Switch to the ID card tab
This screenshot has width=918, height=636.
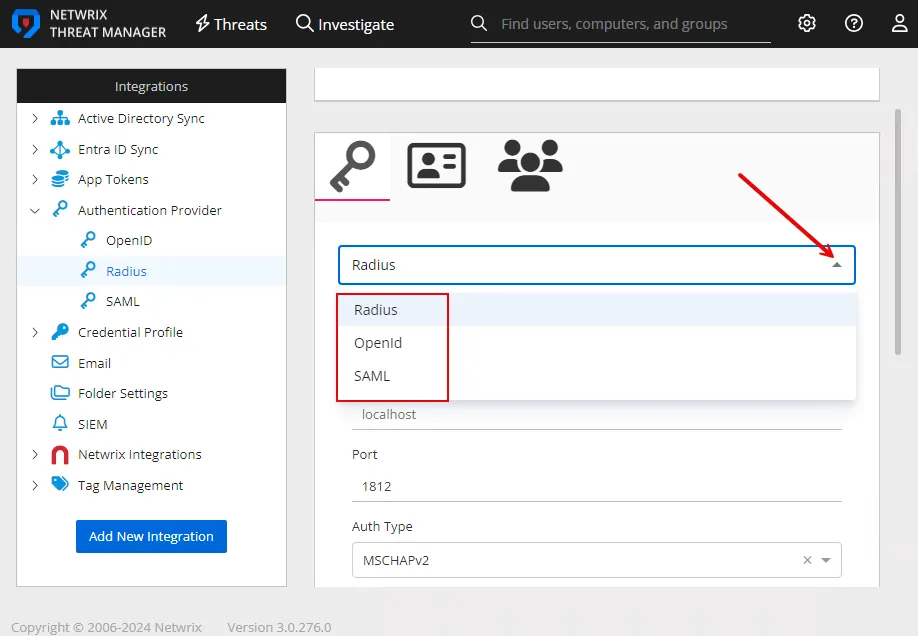click(436, 166)
